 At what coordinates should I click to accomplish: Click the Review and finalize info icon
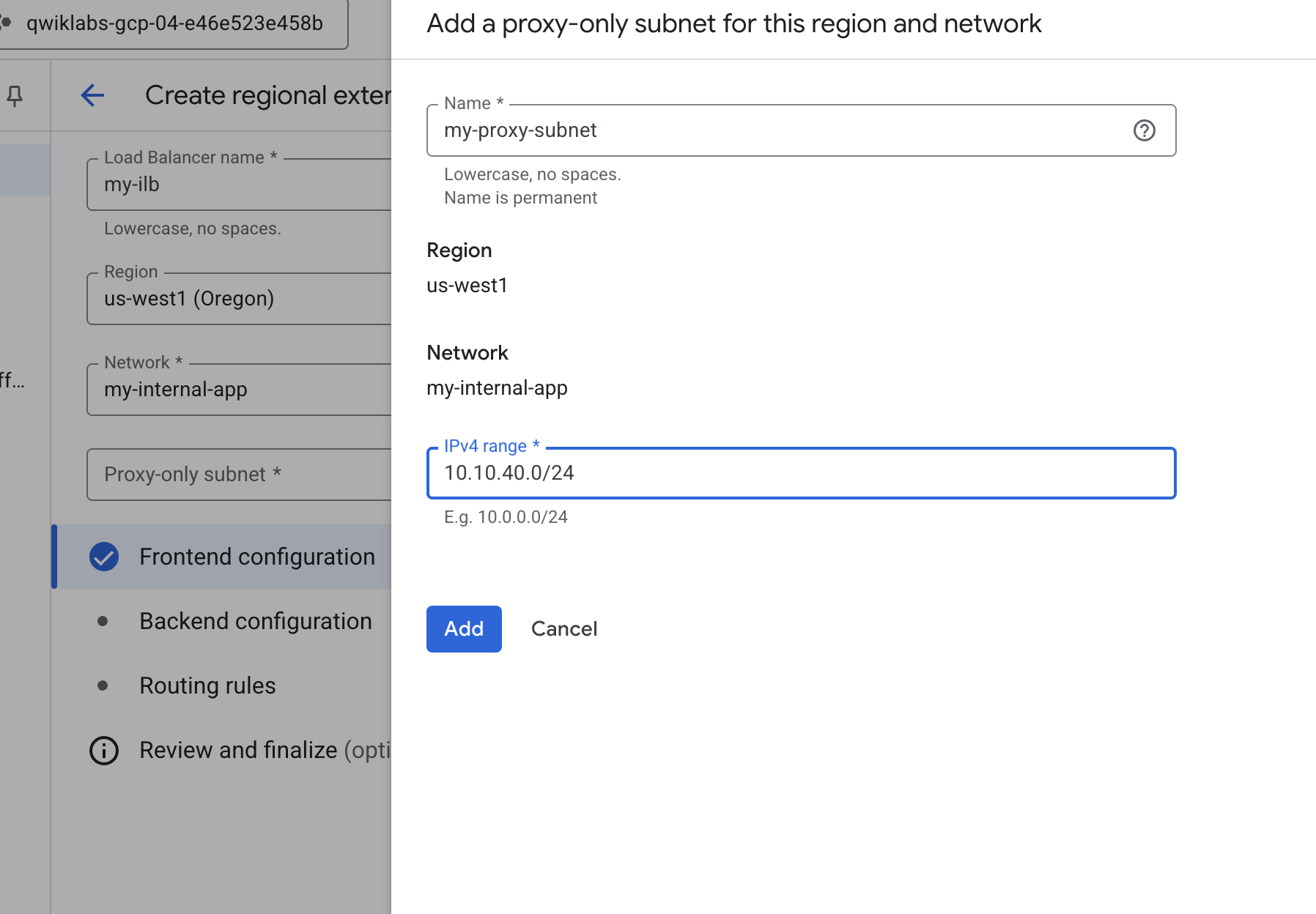[104, 751]
